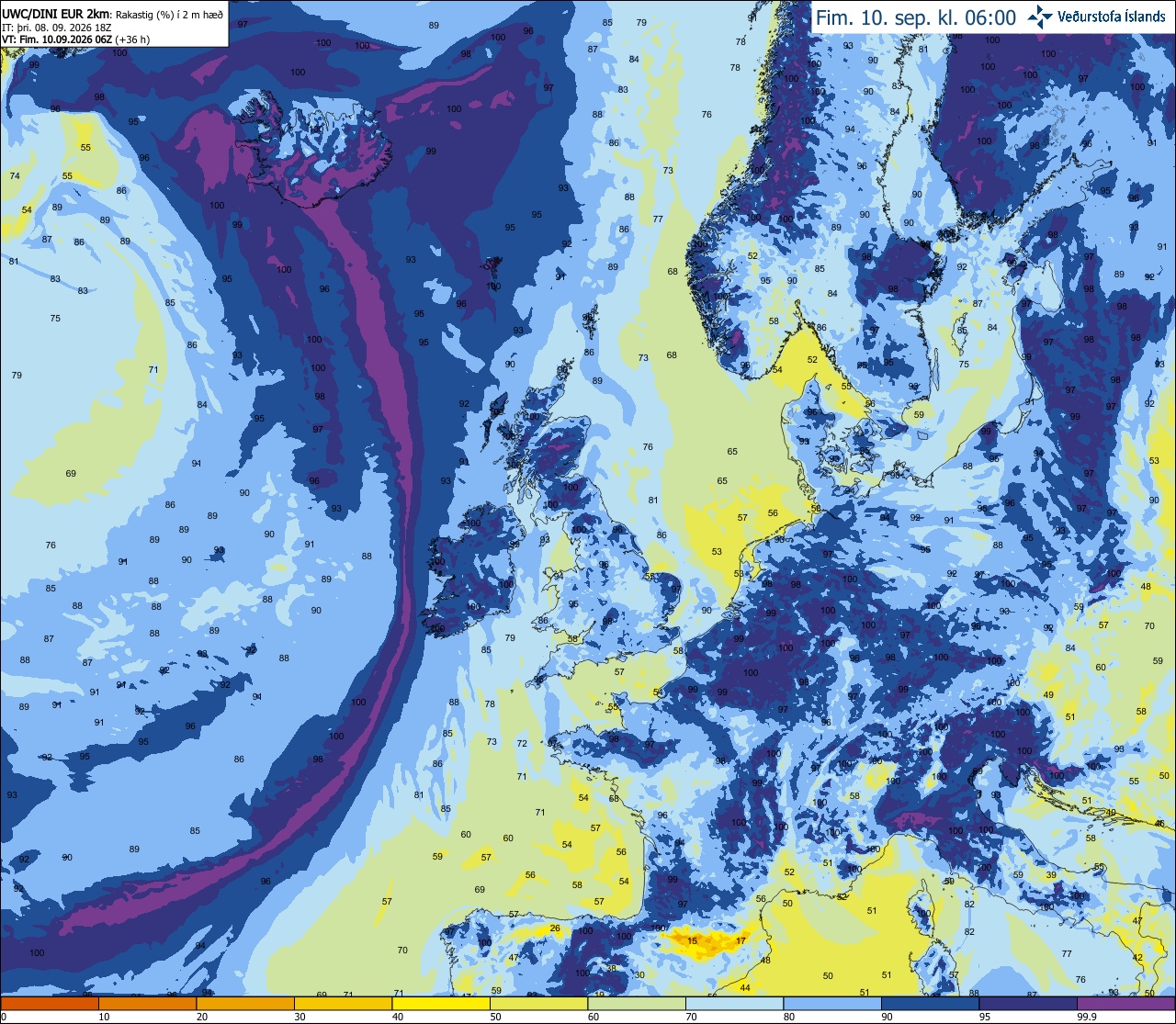
Task: Pick the purple 99.9 legend swatch
Action: (1125, 1004)
